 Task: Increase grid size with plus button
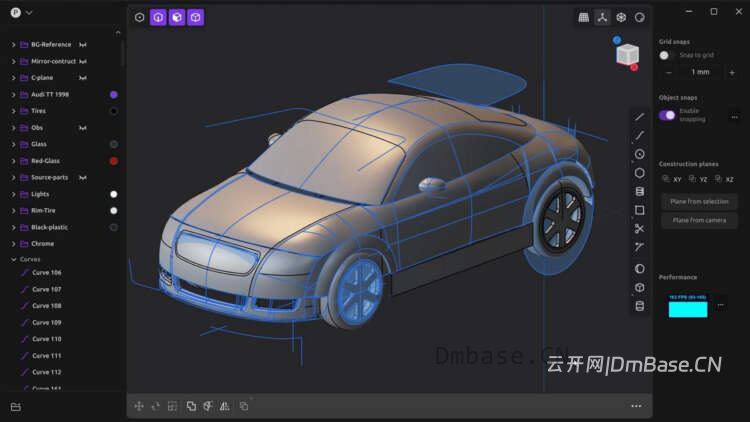pyautogui.click(x=732, y=73)
